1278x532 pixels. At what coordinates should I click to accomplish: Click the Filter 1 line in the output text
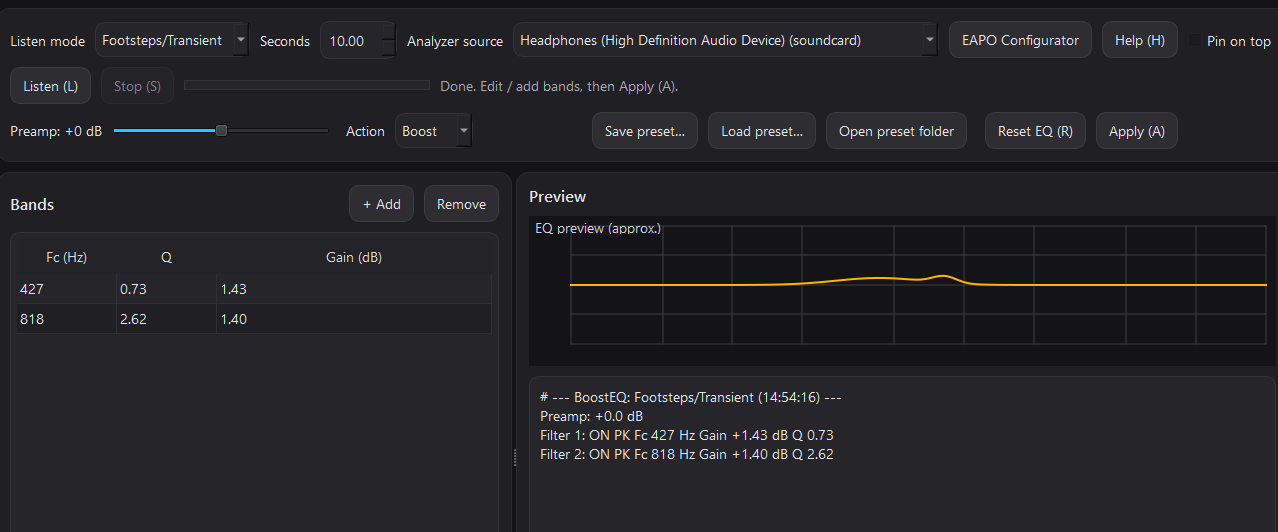[x=686, y=435]
